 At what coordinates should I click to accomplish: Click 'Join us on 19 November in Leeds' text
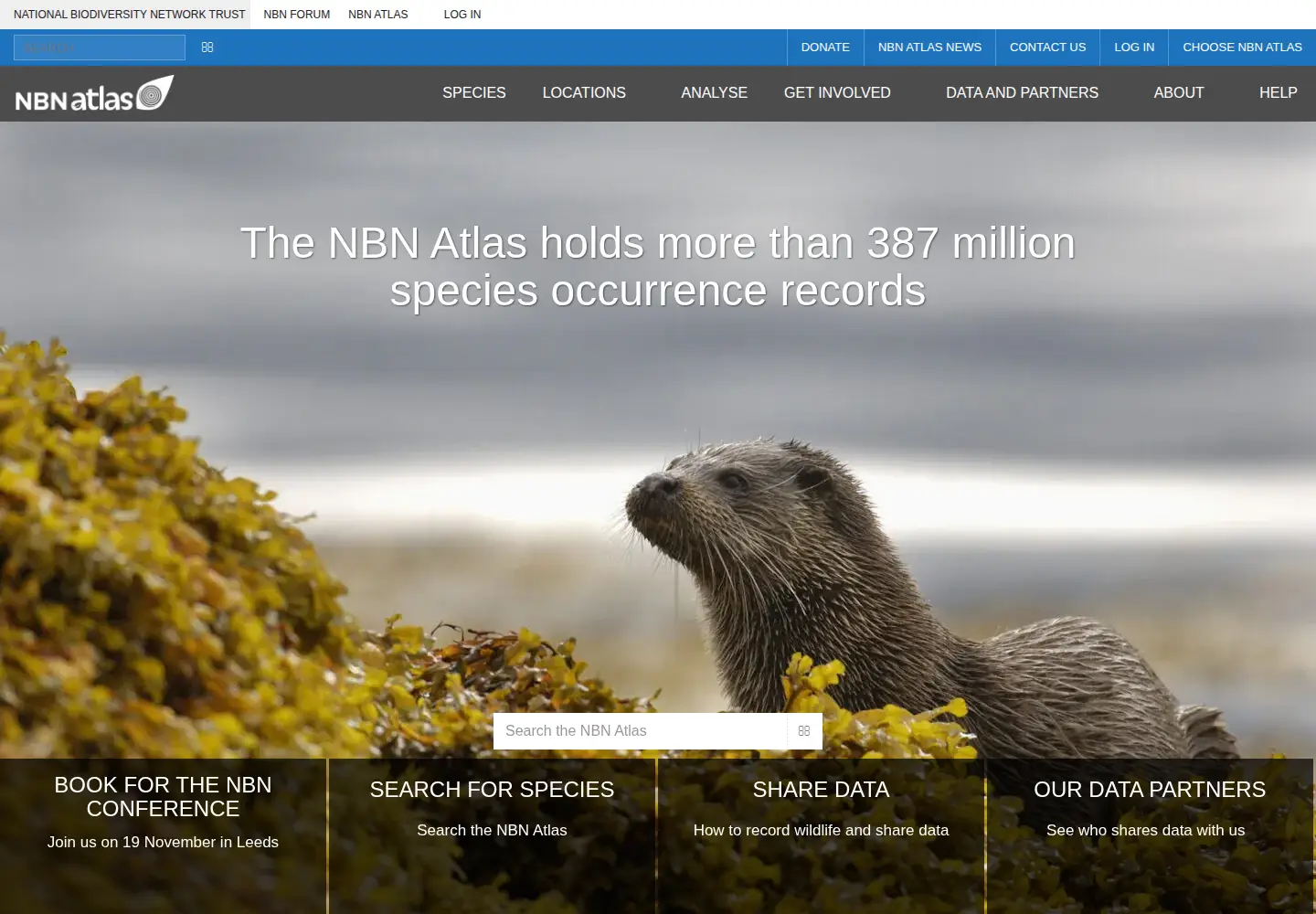pos(163,843)
